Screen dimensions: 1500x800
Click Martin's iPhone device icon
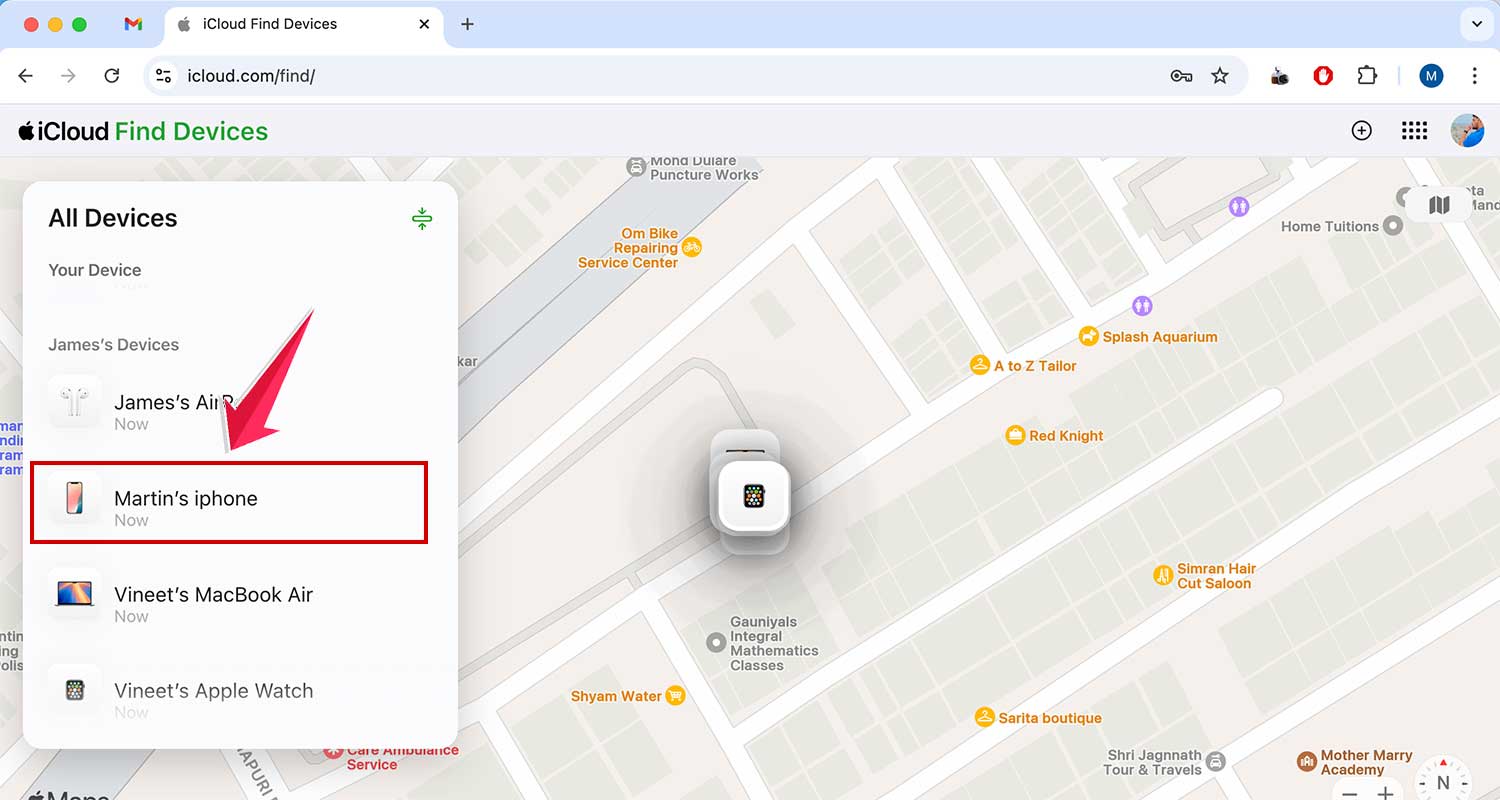74,500
